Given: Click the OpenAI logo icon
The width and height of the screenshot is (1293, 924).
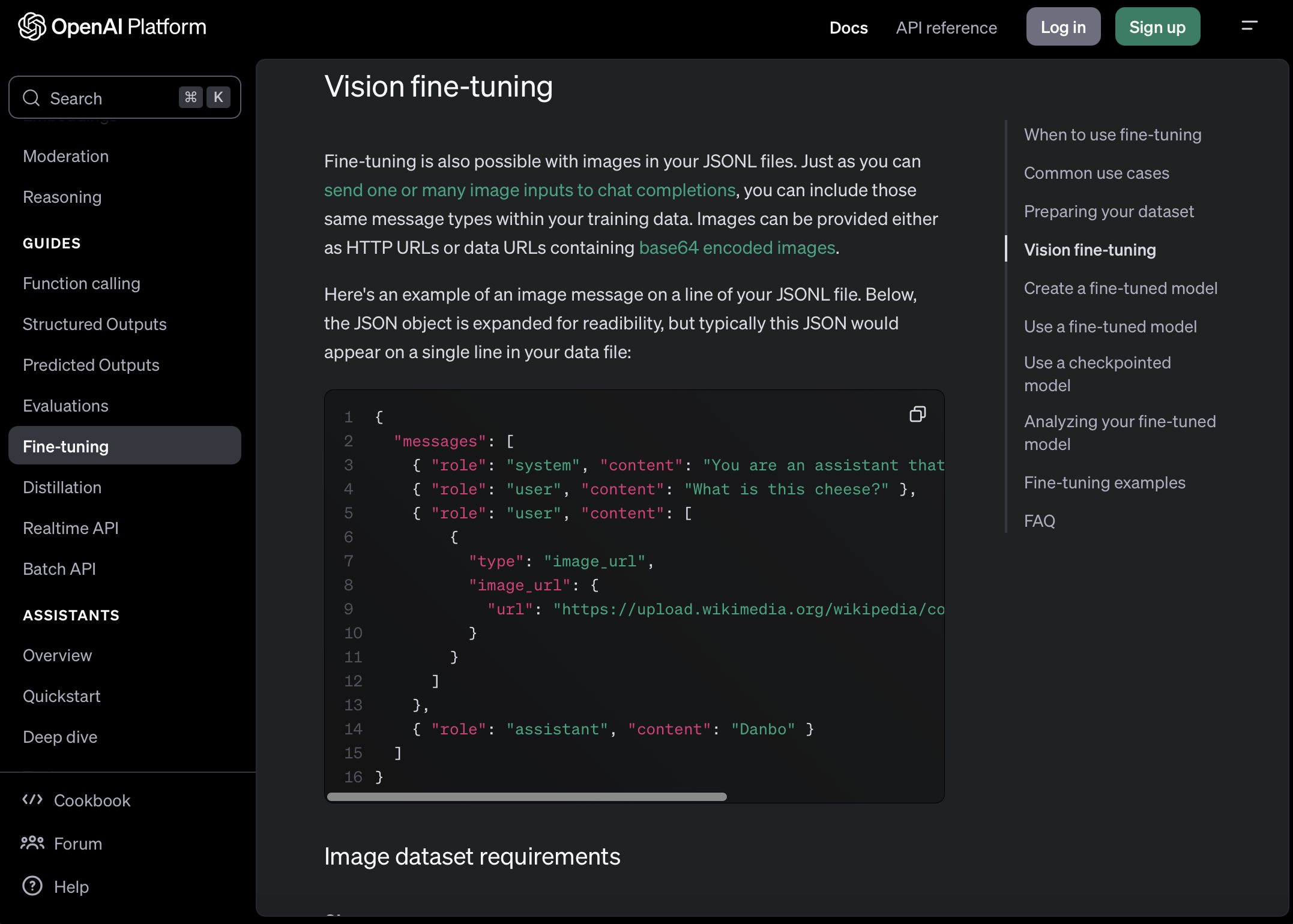Looking at the screenshot, I should 32,26.
